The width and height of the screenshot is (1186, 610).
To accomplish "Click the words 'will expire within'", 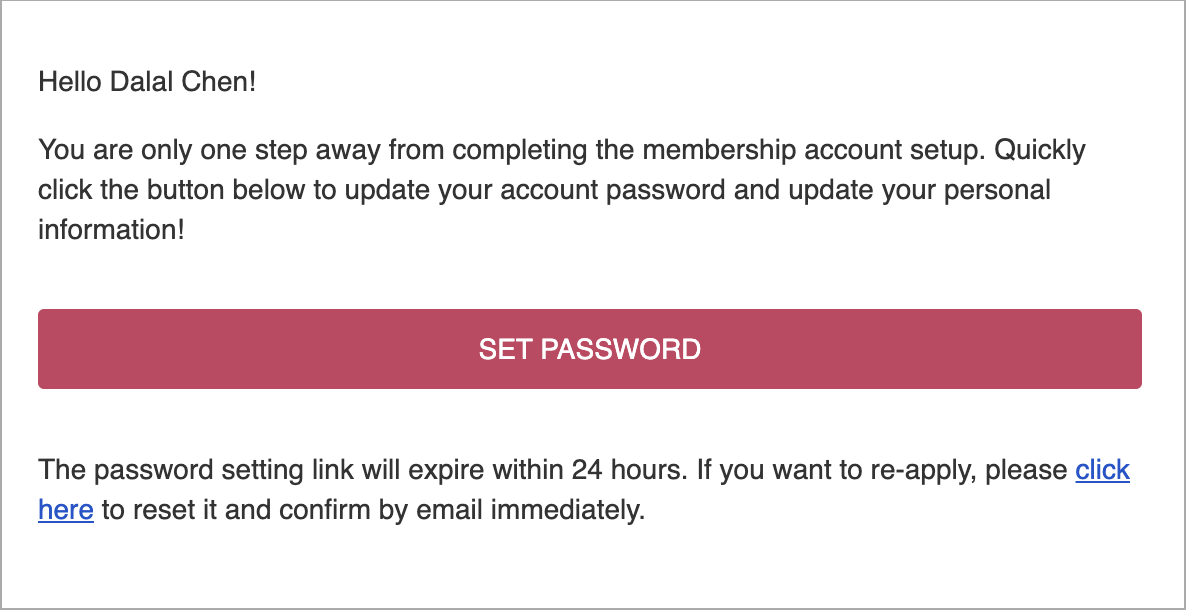I will 462,470.
